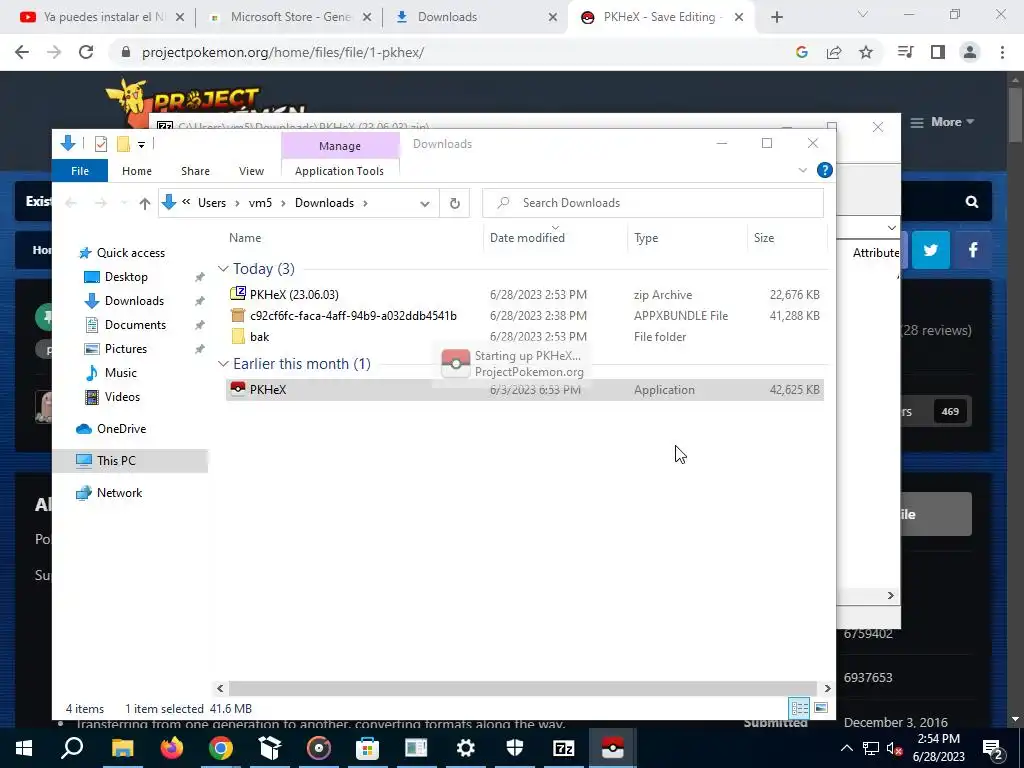Open Chrome side panel

pos(938,52)
